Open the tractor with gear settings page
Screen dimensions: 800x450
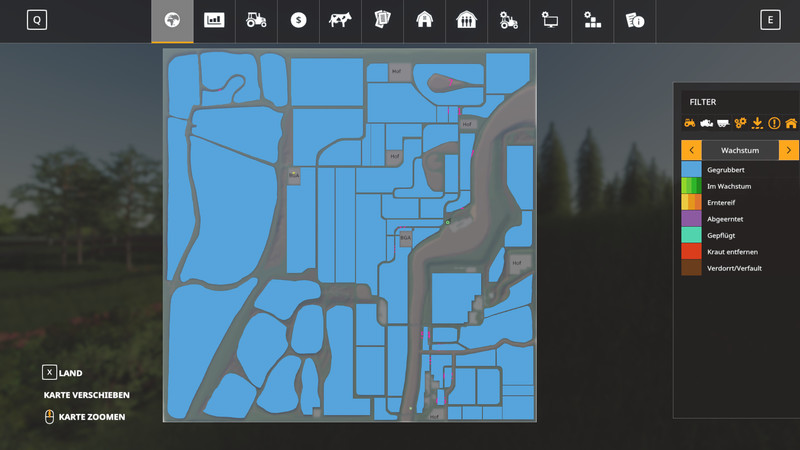coord(509,21)
